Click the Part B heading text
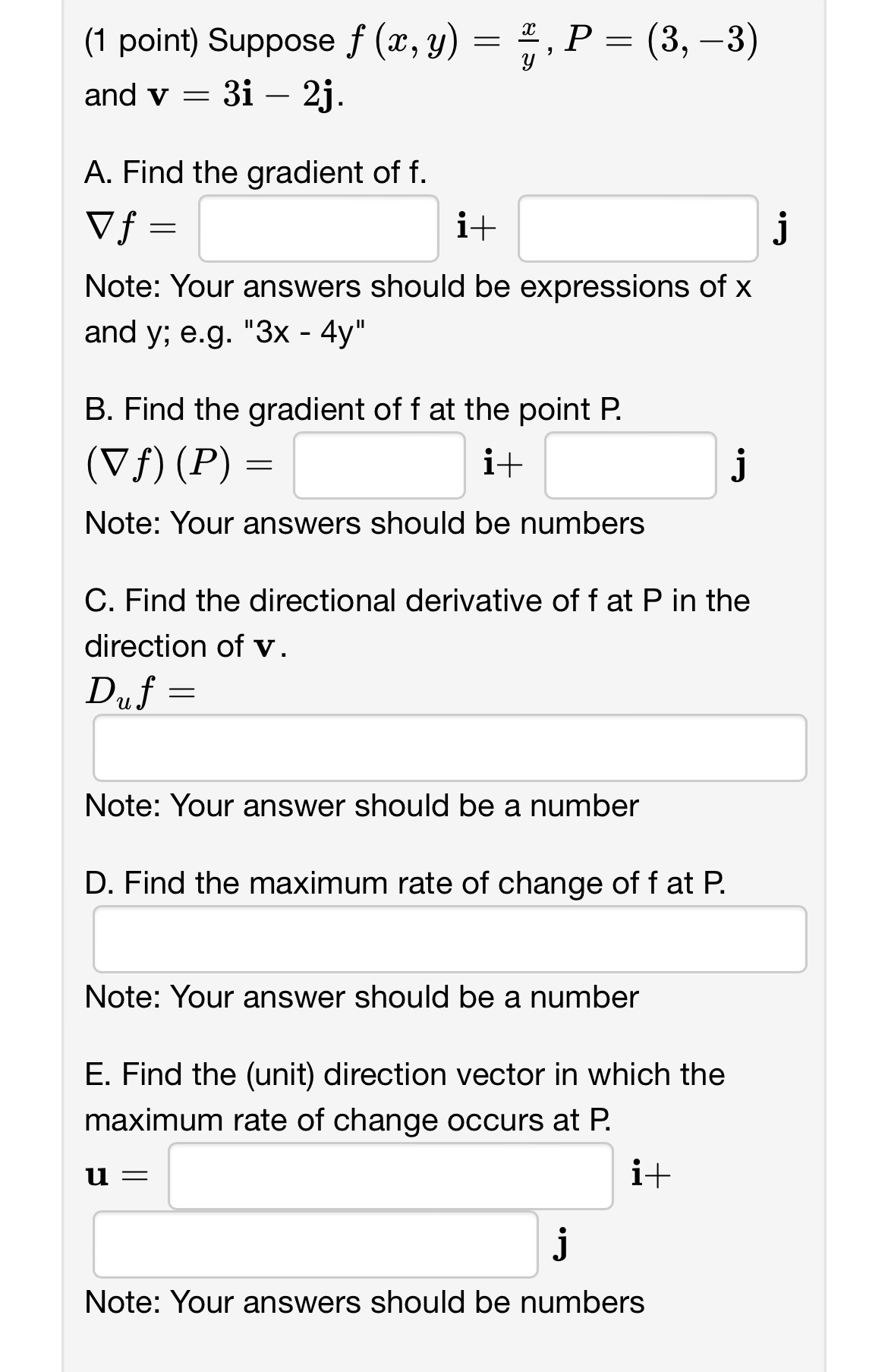This screenshot has height=1372, width=888. (352, 408)
